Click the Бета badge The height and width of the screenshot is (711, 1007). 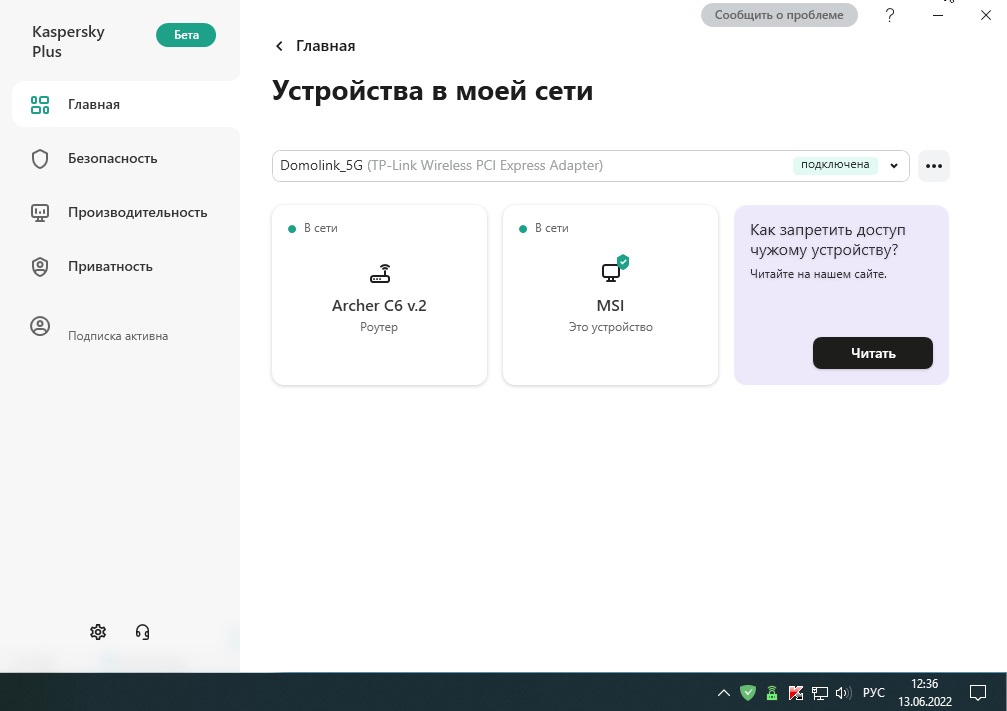tap(186, 35)
